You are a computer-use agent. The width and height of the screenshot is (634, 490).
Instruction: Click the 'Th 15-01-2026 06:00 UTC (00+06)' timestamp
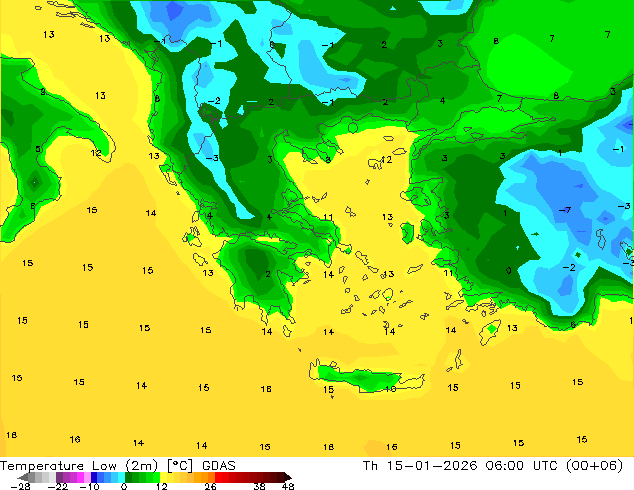493,466
